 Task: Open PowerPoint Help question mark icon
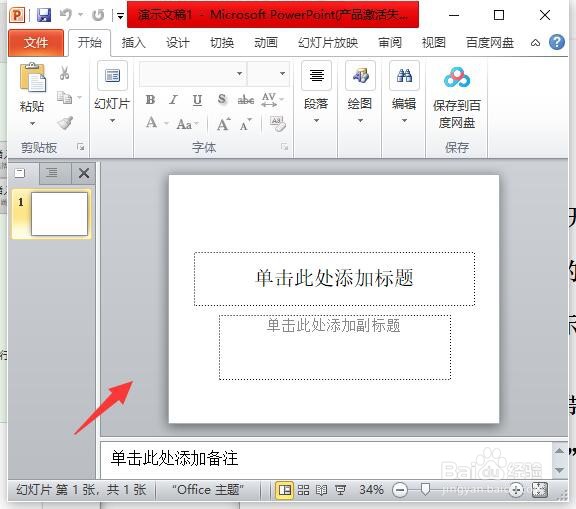tap(557, 42)
